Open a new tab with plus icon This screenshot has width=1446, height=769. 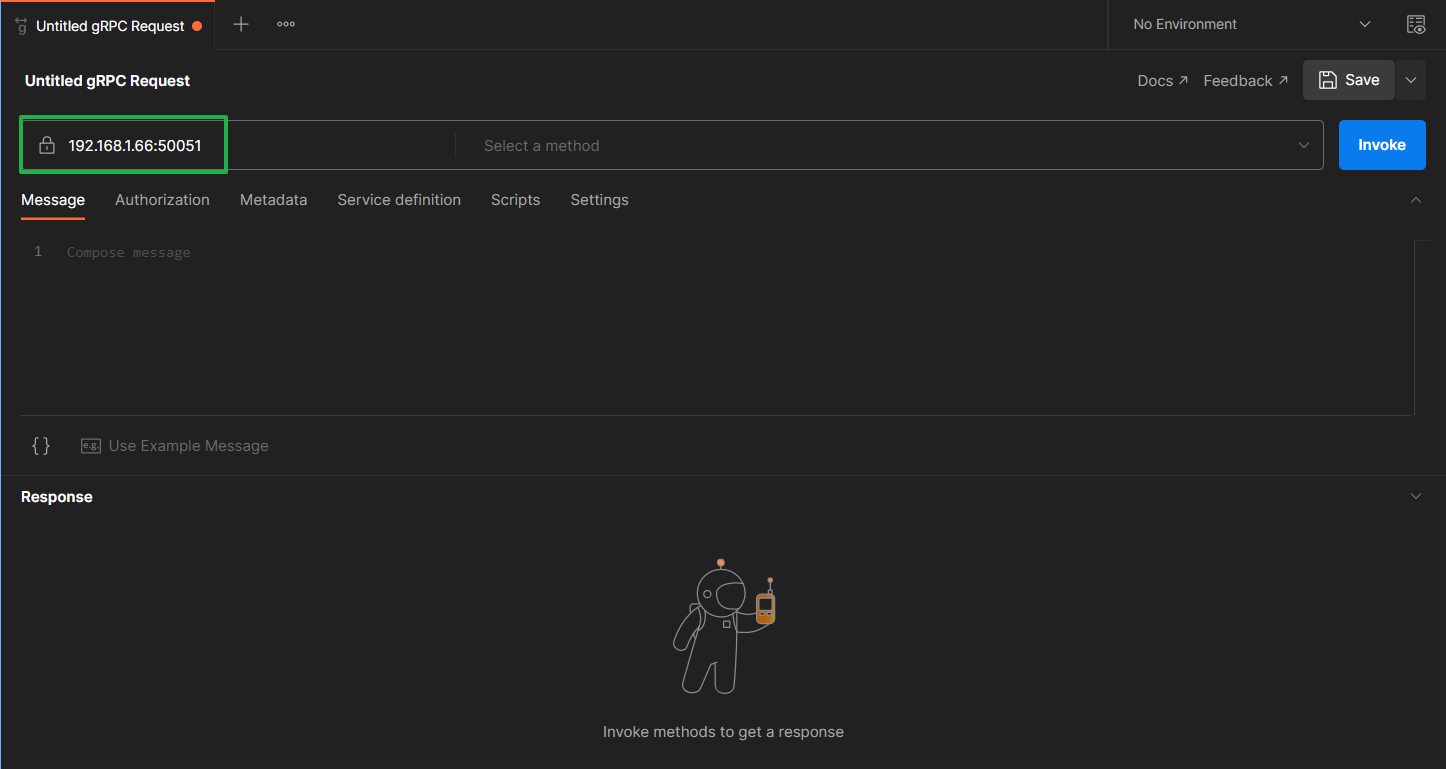coord(241,25)
